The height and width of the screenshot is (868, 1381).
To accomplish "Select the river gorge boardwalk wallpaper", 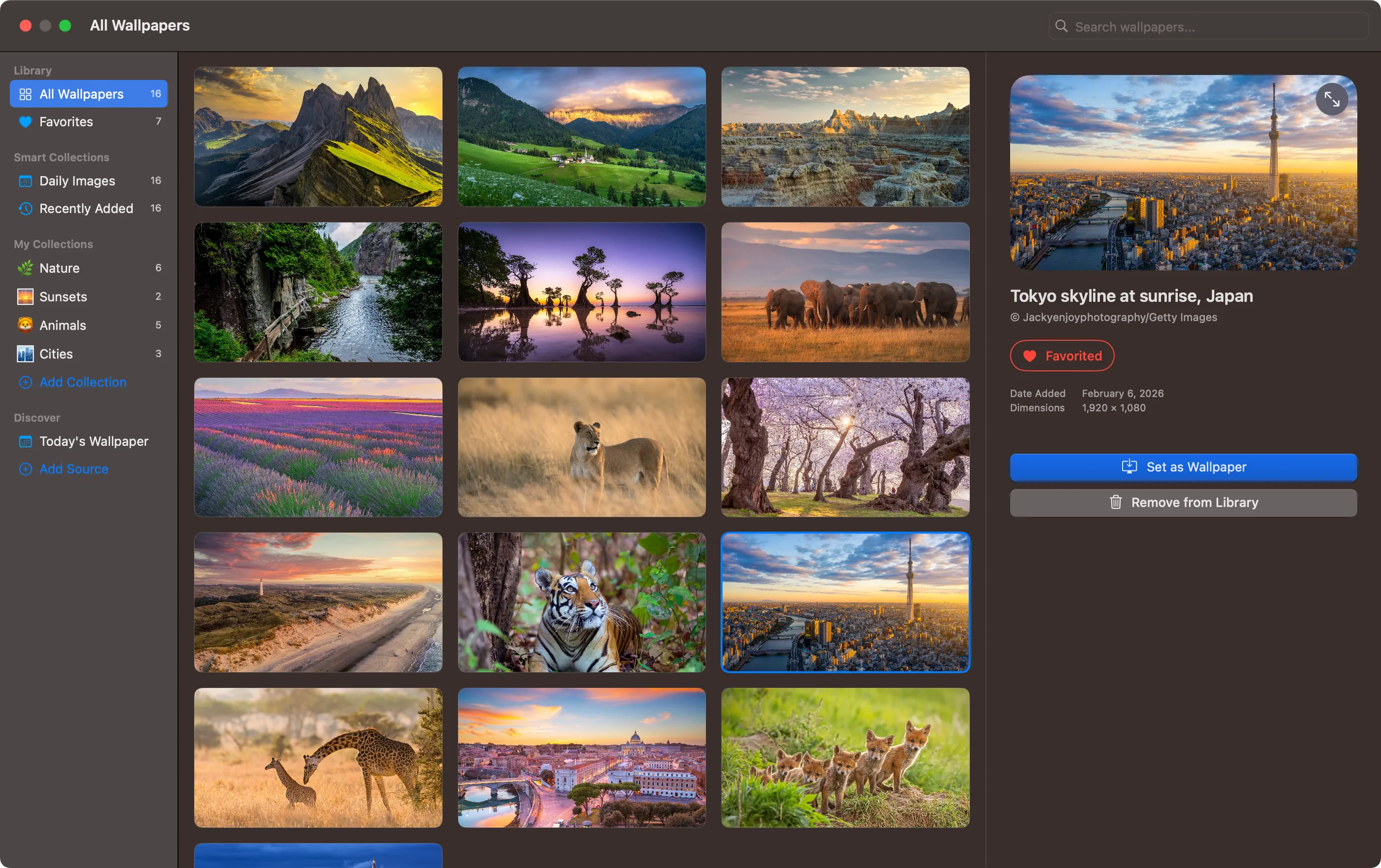I will coord(318,292).
